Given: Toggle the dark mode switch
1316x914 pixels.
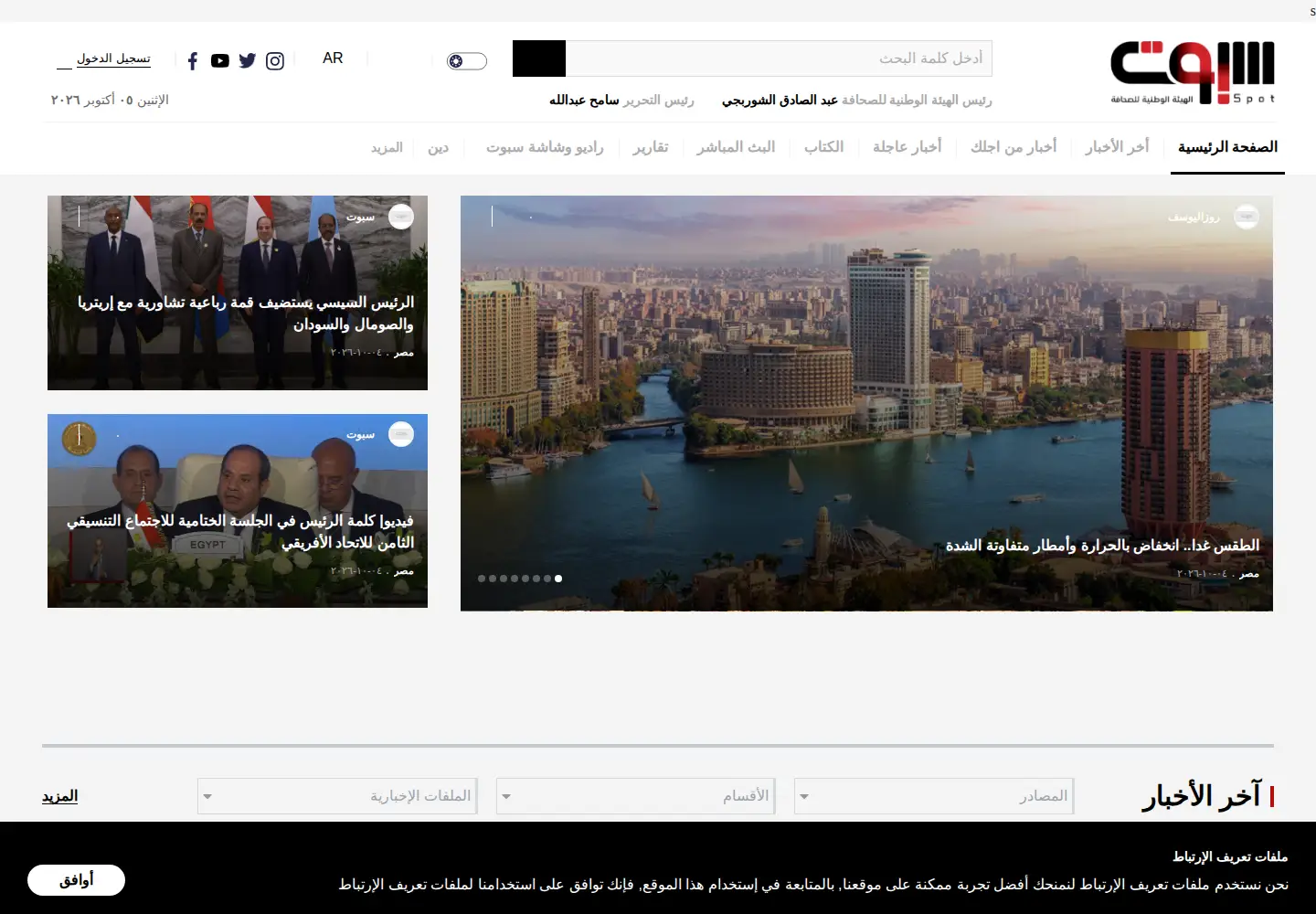Looking at the screenshot, I should (x=467, y=61).
